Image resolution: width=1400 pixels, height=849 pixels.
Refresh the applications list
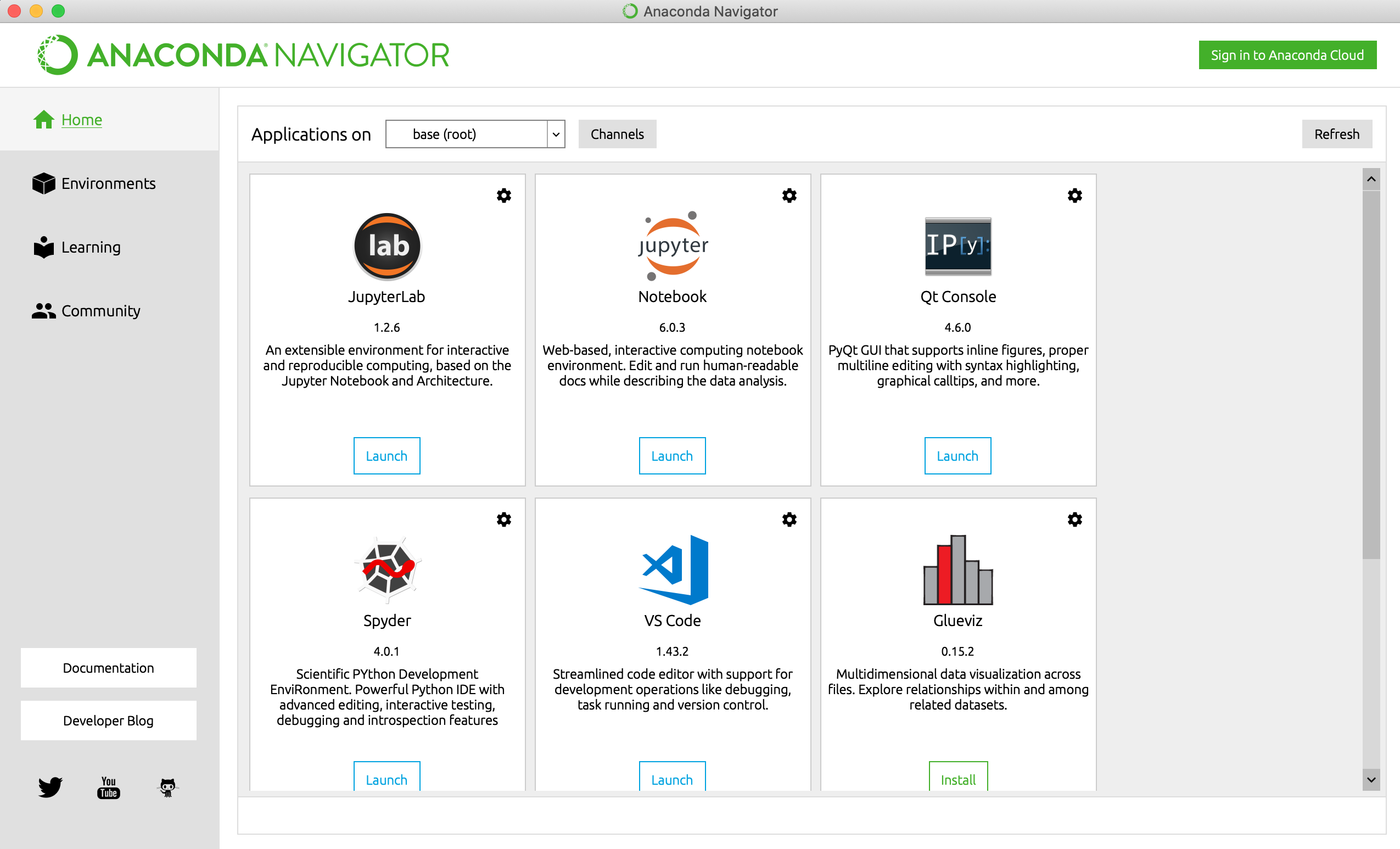1337,134
